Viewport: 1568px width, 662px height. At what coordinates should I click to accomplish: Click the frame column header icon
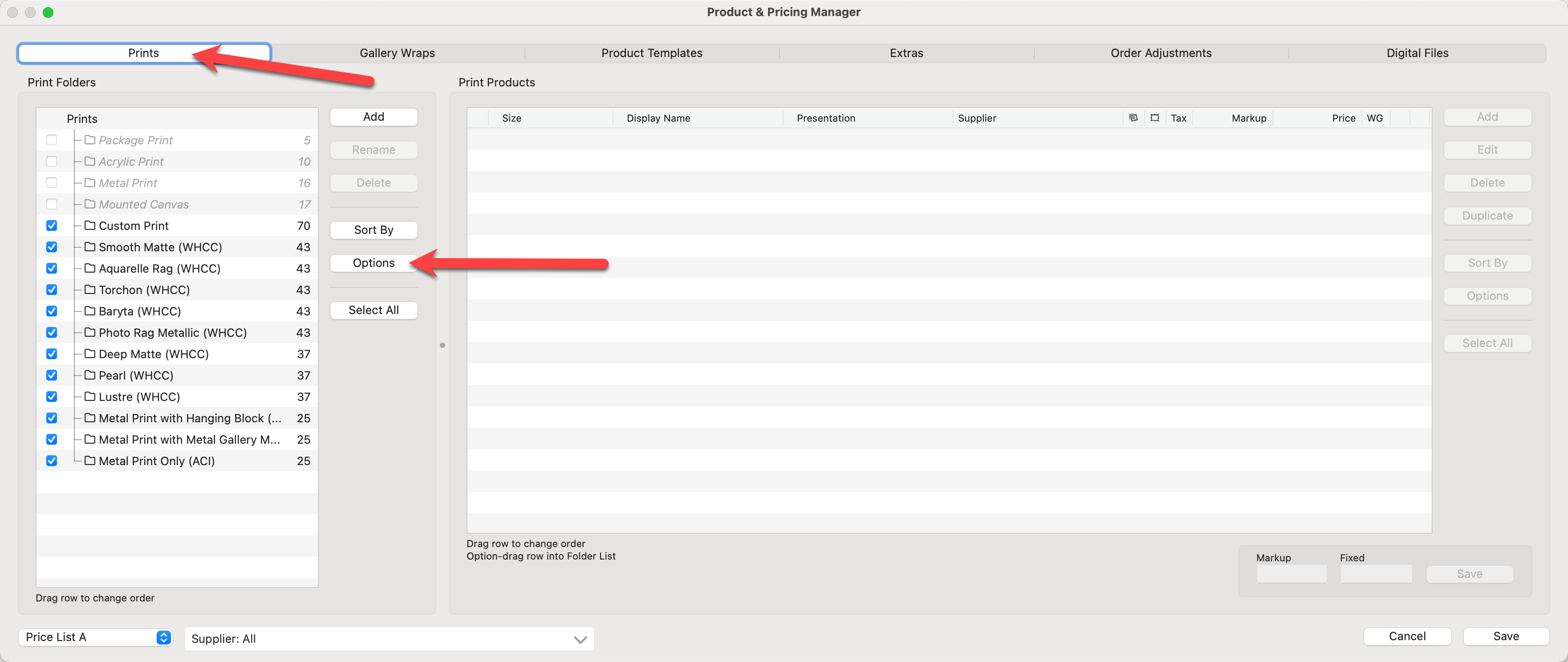[x=1155, y=118]
